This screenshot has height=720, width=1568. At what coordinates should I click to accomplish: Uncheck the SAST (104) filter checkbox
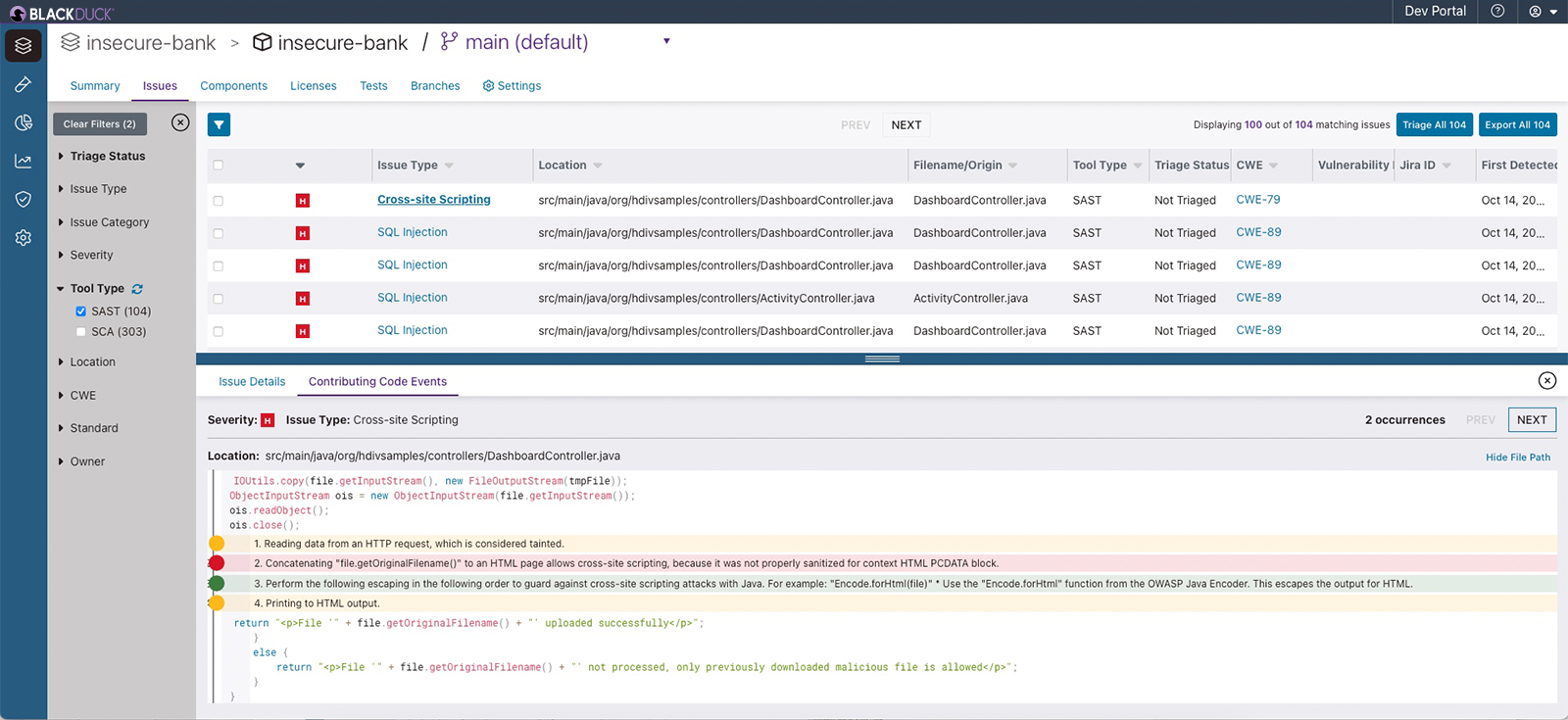click(81, 312)
